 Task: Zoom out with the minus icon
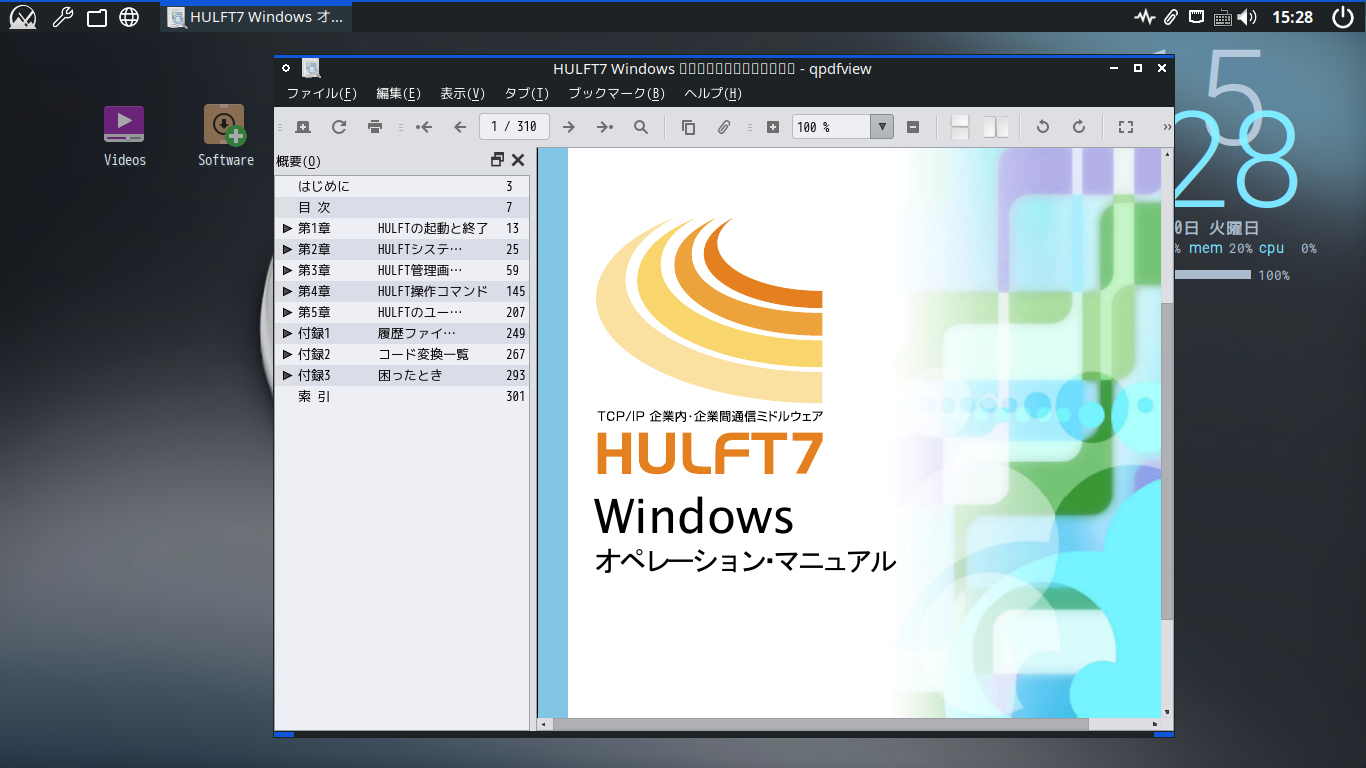coord(912,127)
